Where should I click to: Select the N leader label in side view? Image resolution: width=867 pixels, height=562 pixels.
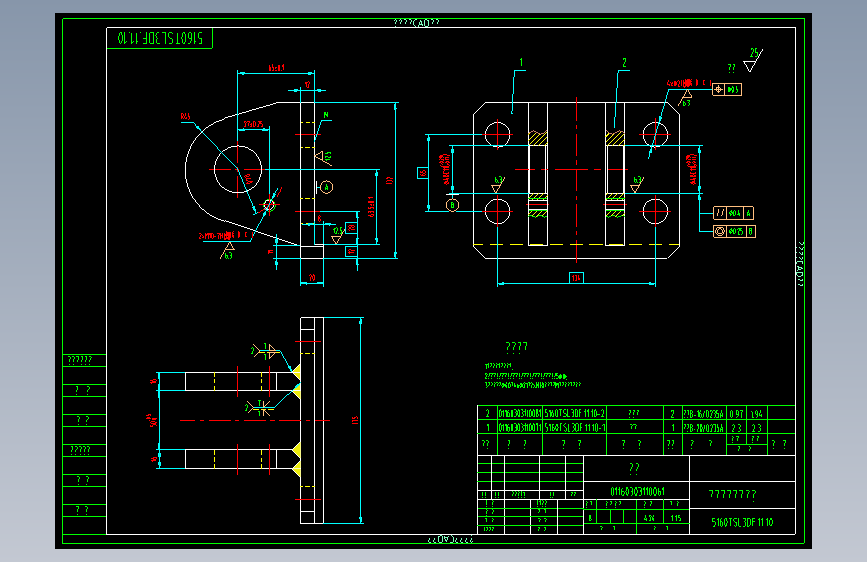[x=326, y=115]
